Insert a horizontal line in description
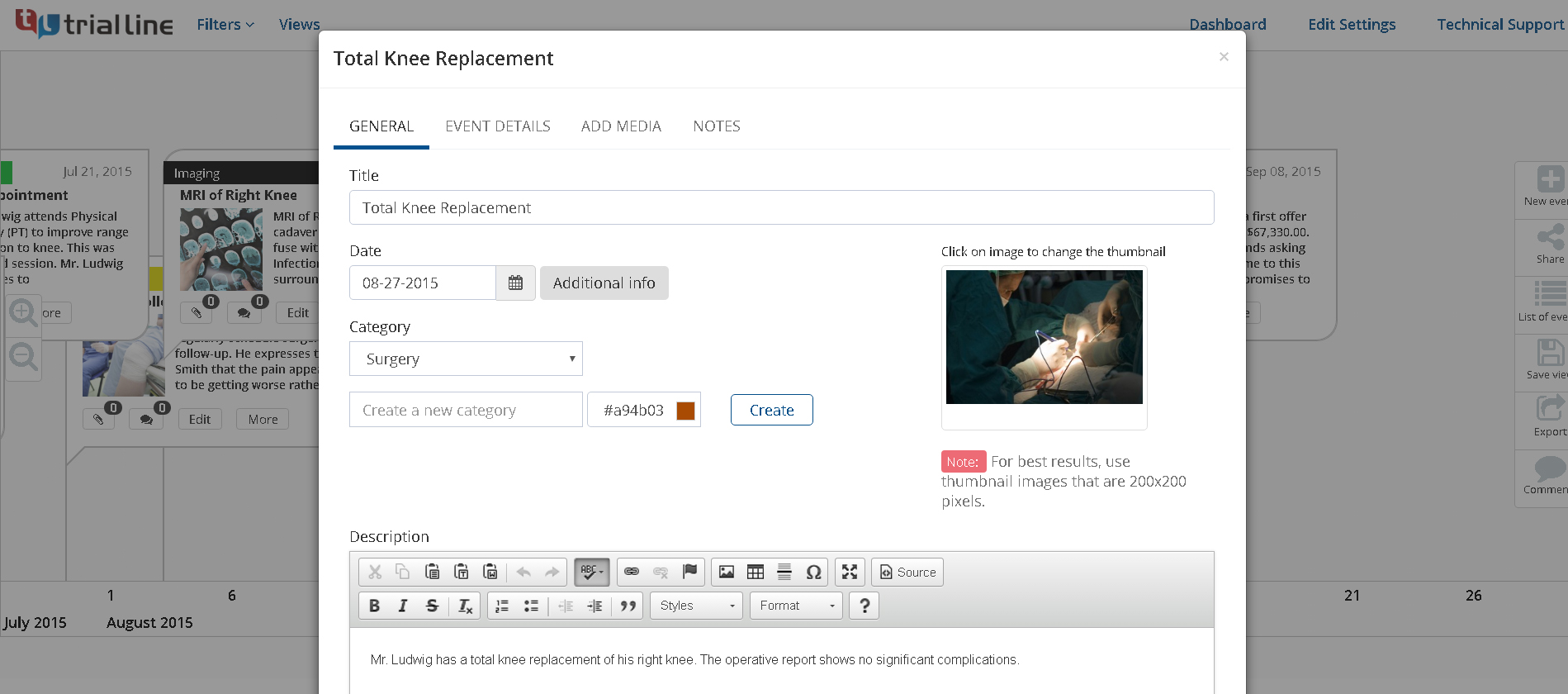 point(784,572)
